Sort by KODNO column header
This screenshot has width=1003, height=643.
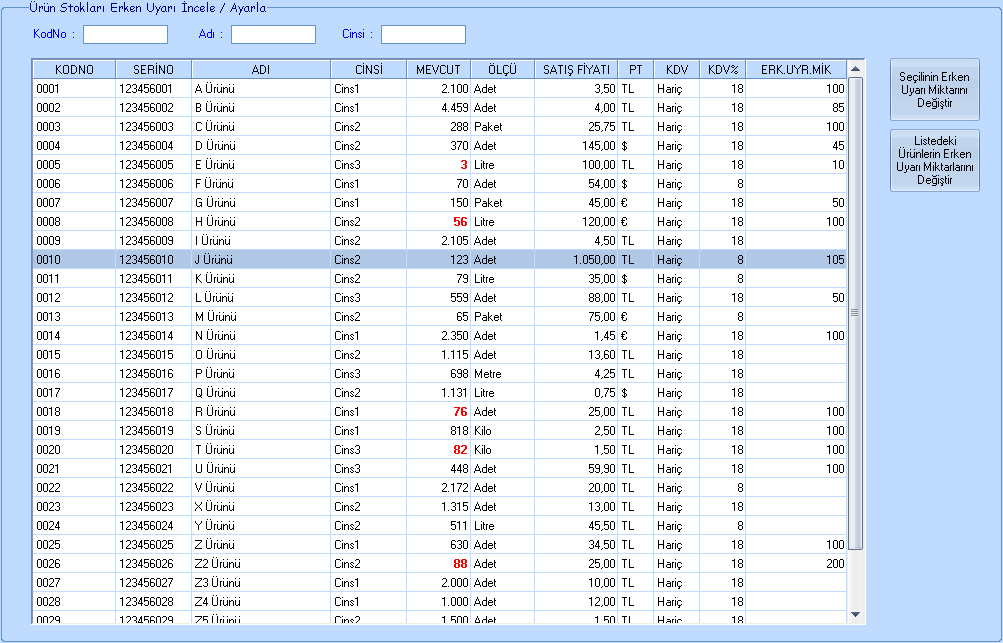74,70
